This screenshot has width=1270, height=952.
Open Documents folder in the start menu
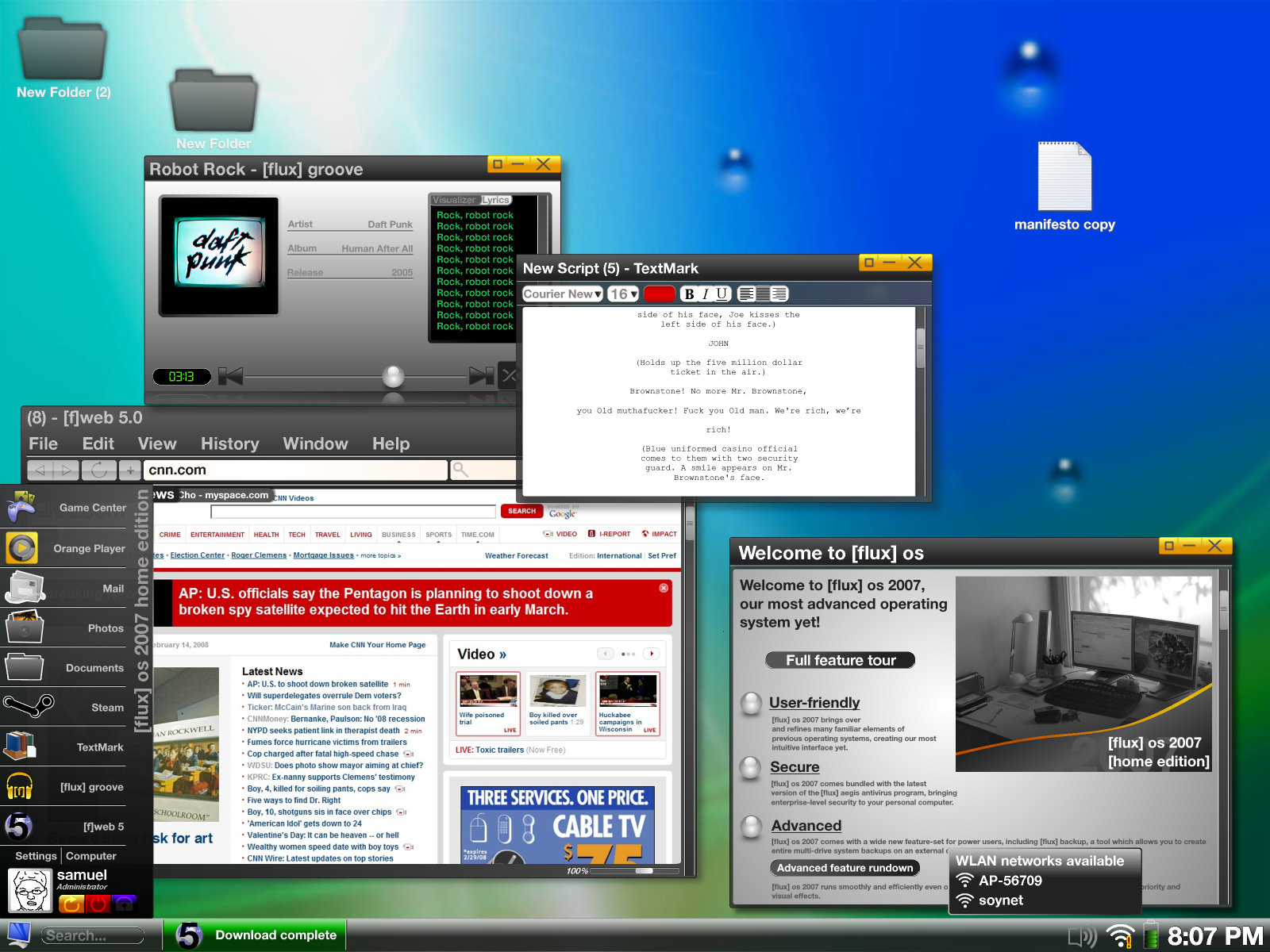(64, 667)
